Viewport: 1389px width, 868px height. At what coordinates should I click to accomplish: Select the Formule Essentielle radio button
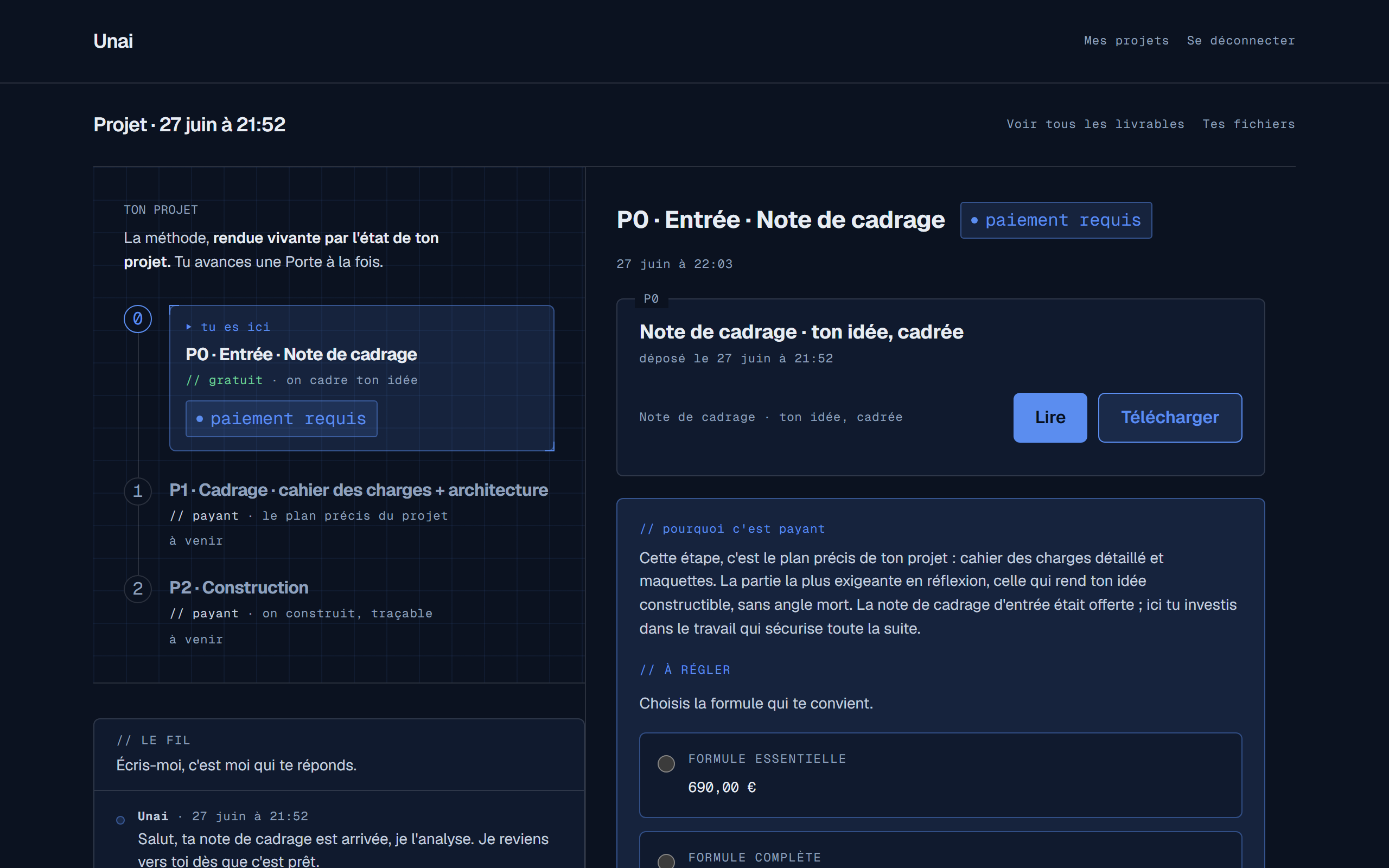tap(666, 763)
